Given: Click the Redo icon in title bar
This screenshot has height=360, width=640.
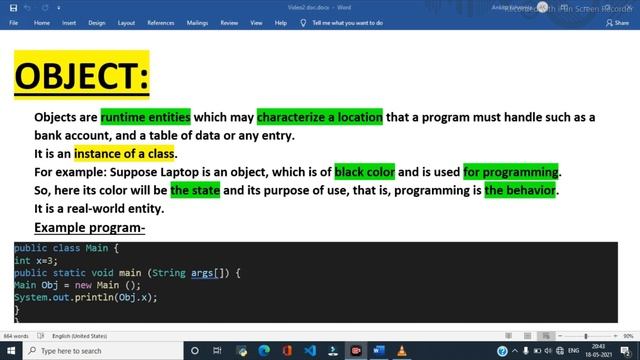Looking at the screenshot, I should pos(44,8).
